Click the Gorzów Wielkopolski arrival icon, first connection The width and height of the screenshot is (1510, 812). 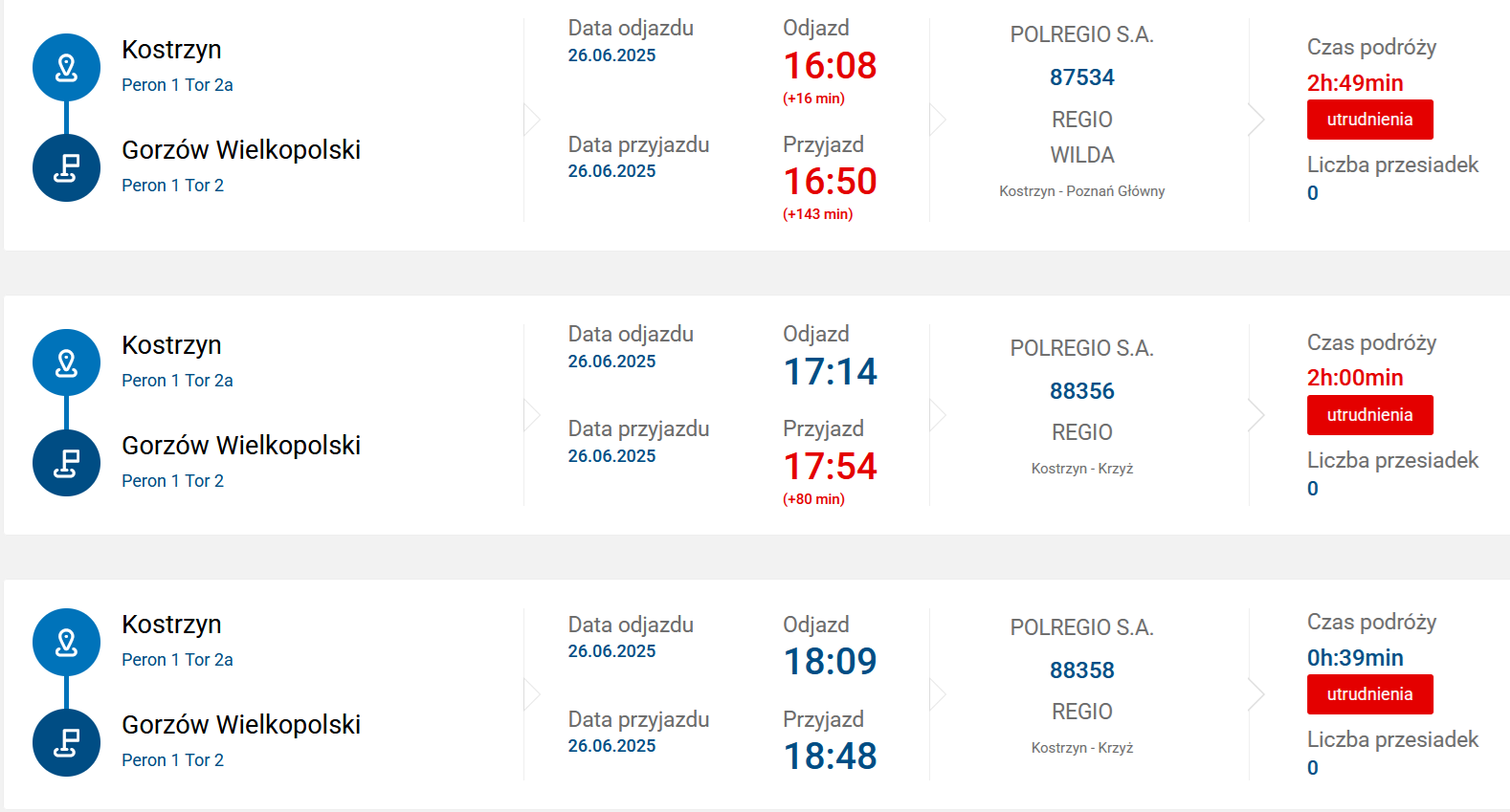tap(66, 168)
